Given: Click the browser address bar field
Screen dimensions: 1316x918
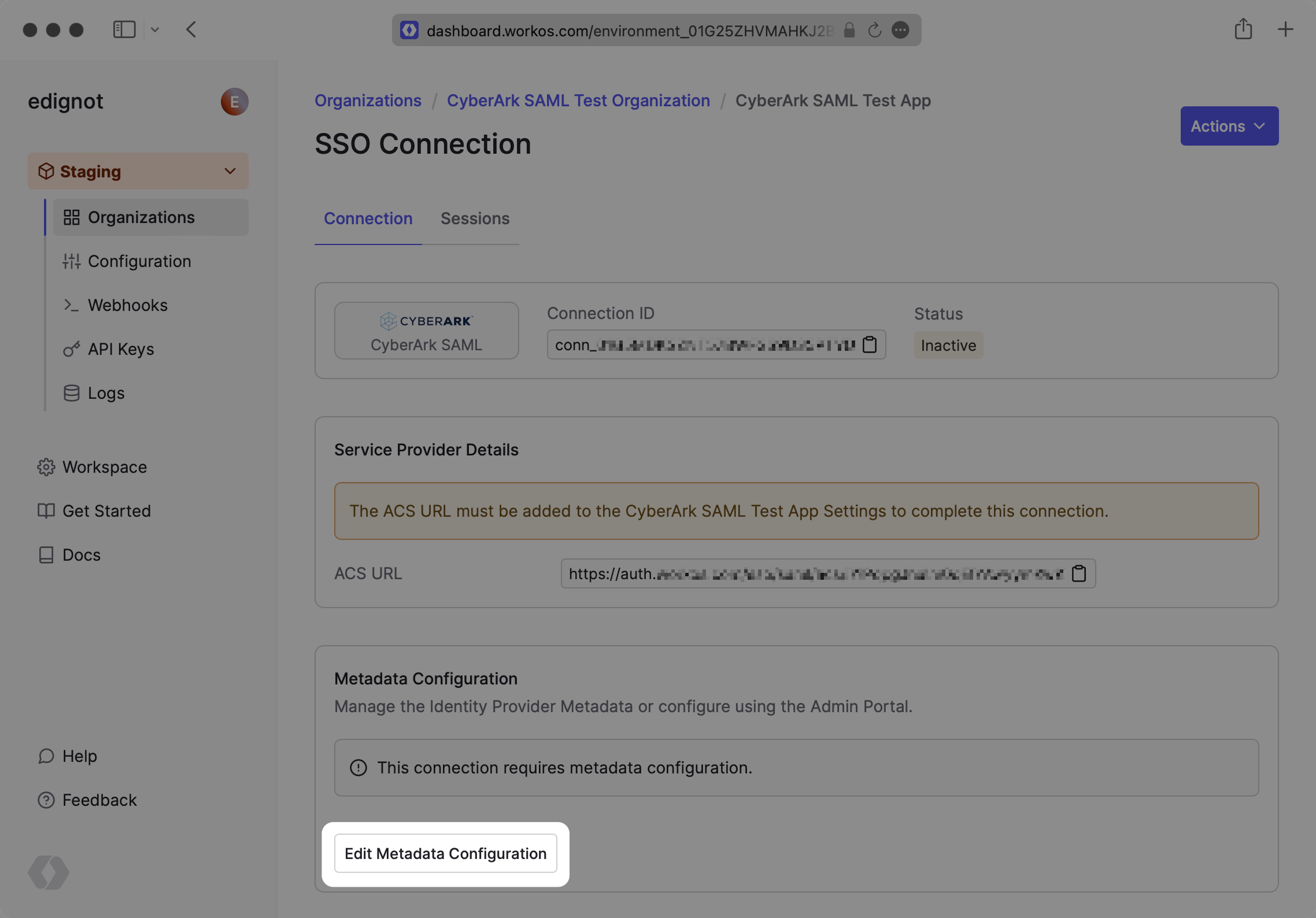Looking at the screenshot, I should point(629,30).
